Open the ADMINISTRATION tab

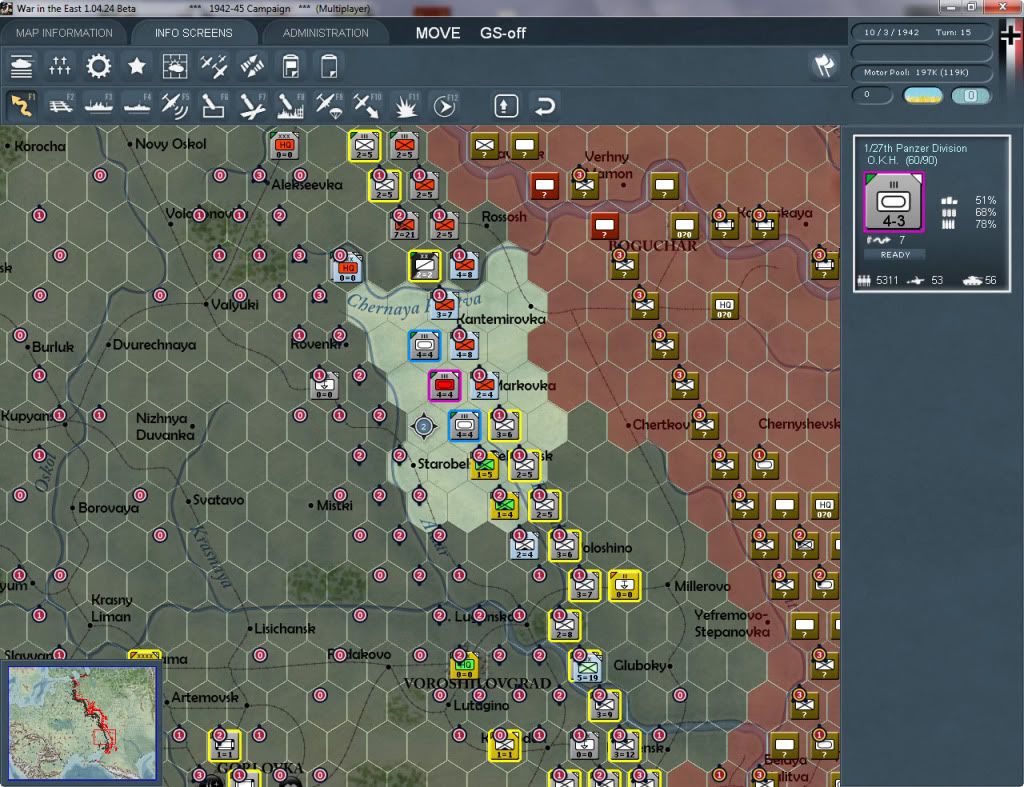(x=325, y=33)
